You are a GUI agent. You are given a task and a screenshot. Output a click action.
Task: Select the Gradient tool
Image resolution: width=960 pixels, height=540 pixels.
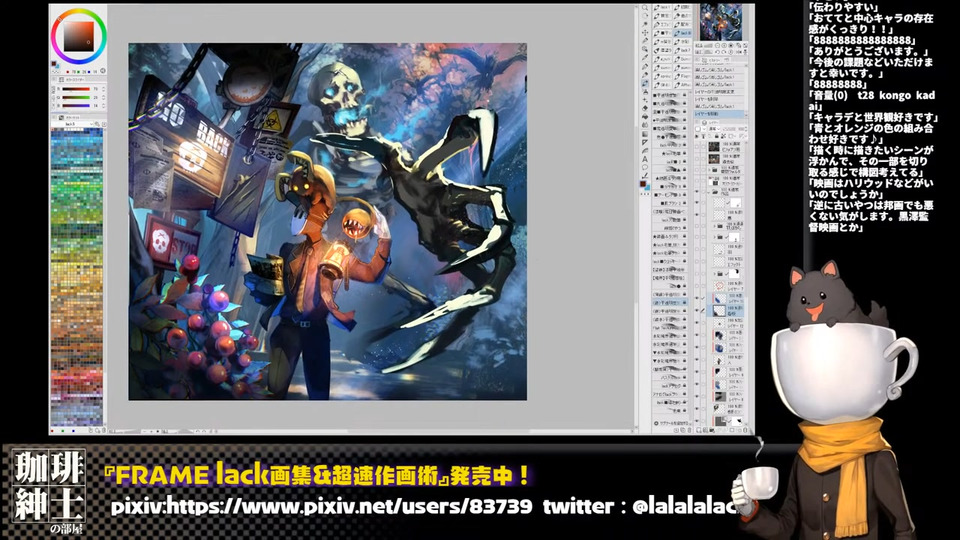645,133
